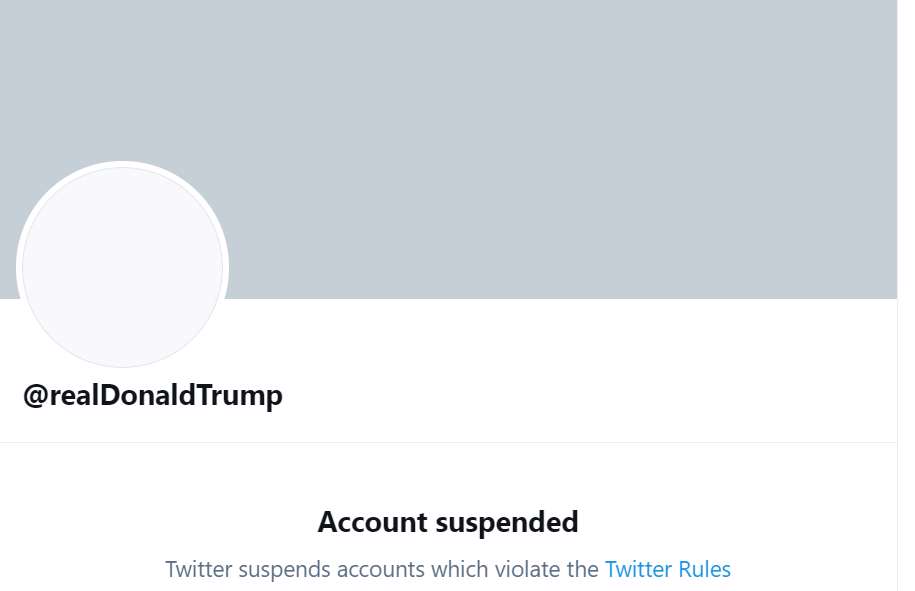Click the blank circular profile avatar

[x=123, y=267]
